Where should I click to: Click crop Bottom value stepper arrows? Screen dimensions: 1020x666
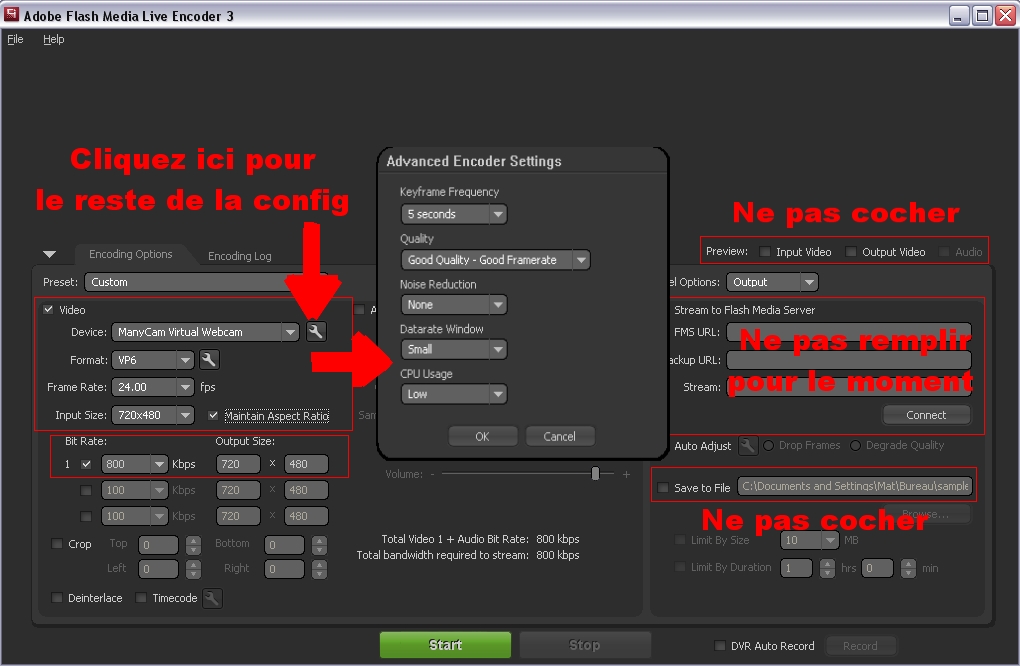click(319, 545)
